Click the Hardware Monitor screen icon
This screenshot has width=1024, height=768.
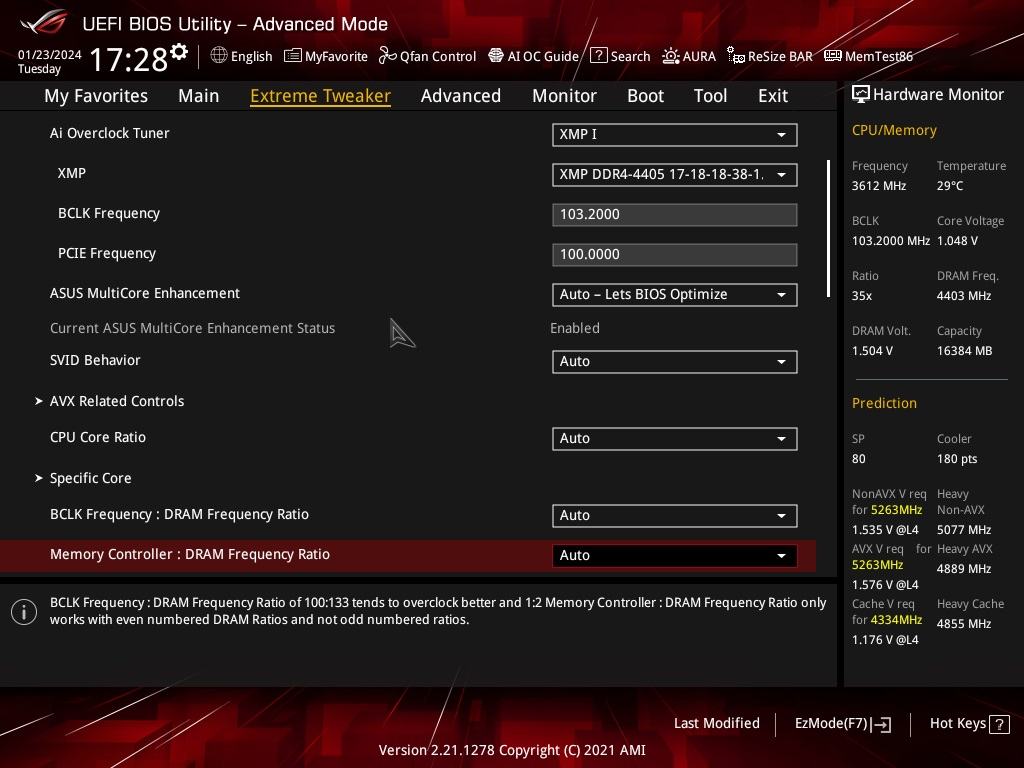(861, 95)
